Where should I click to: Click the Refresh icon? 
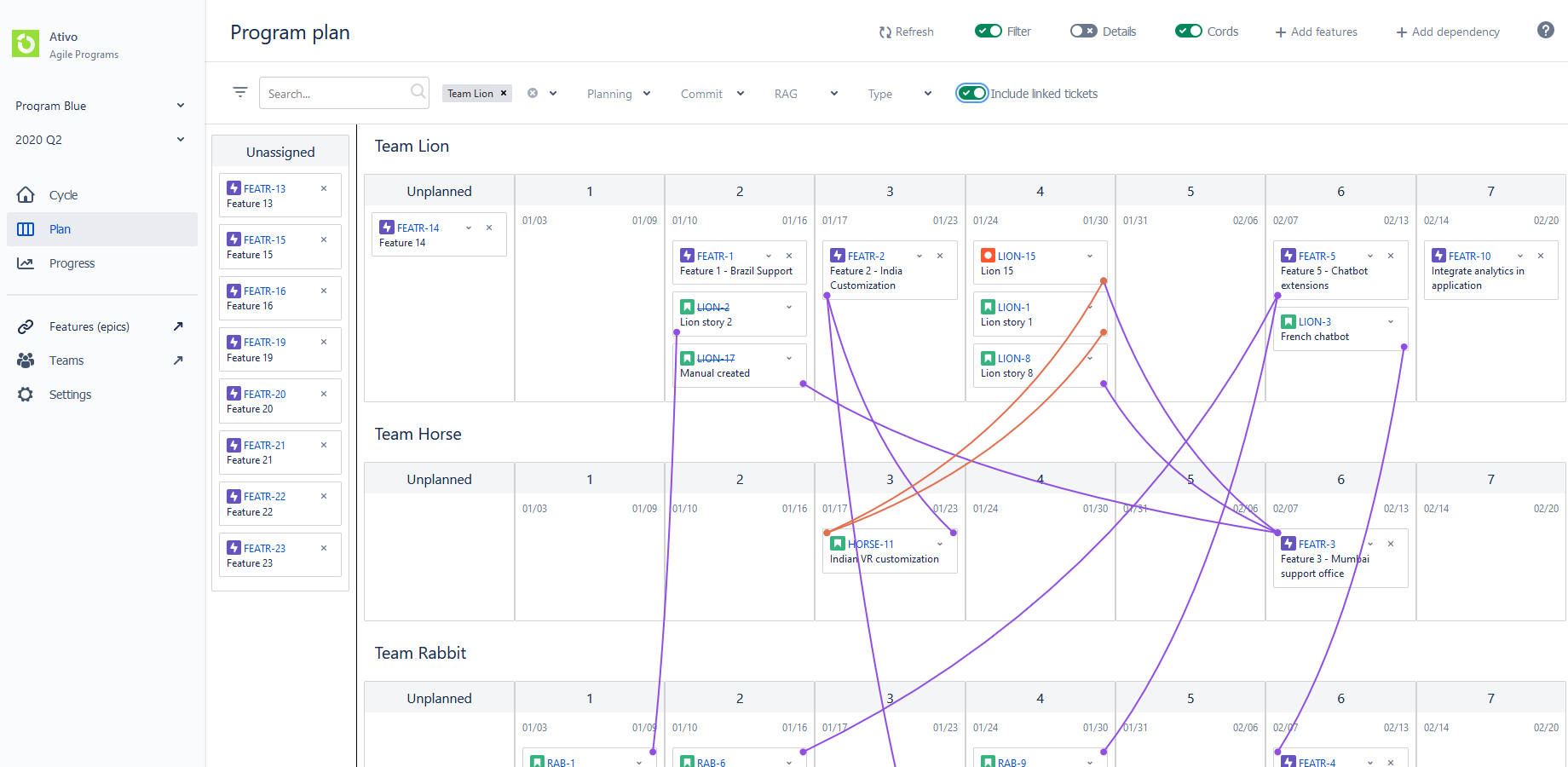tap(885, 32)
